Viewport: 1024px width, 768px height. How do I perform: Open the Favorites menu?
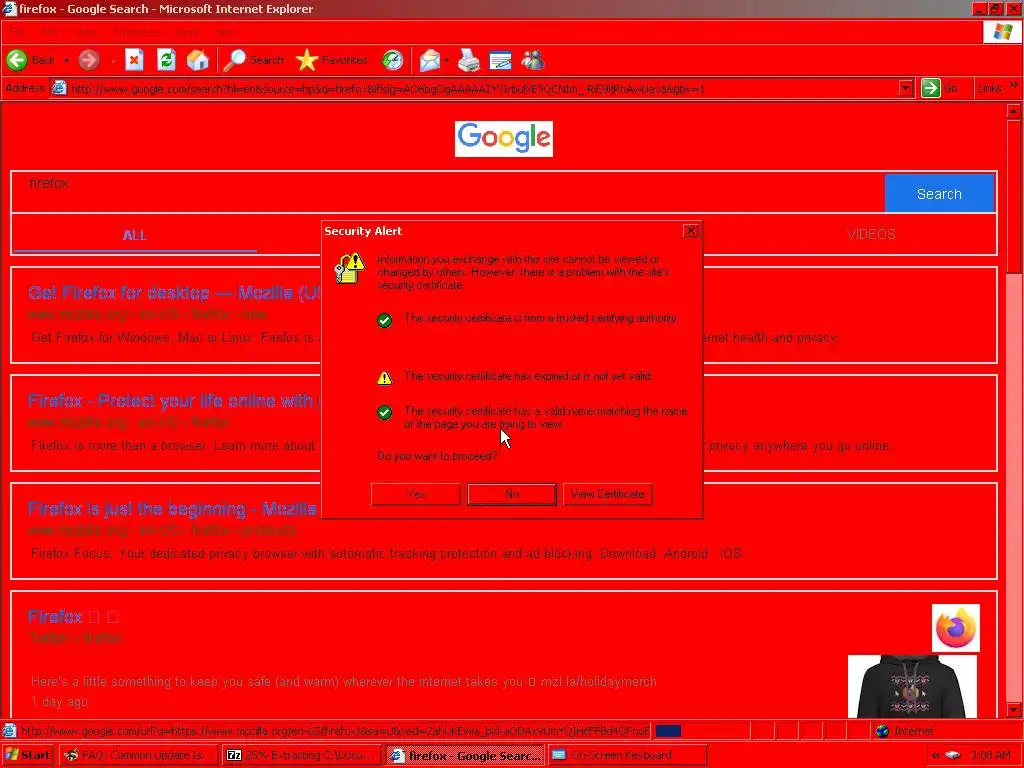click(136, 32)
